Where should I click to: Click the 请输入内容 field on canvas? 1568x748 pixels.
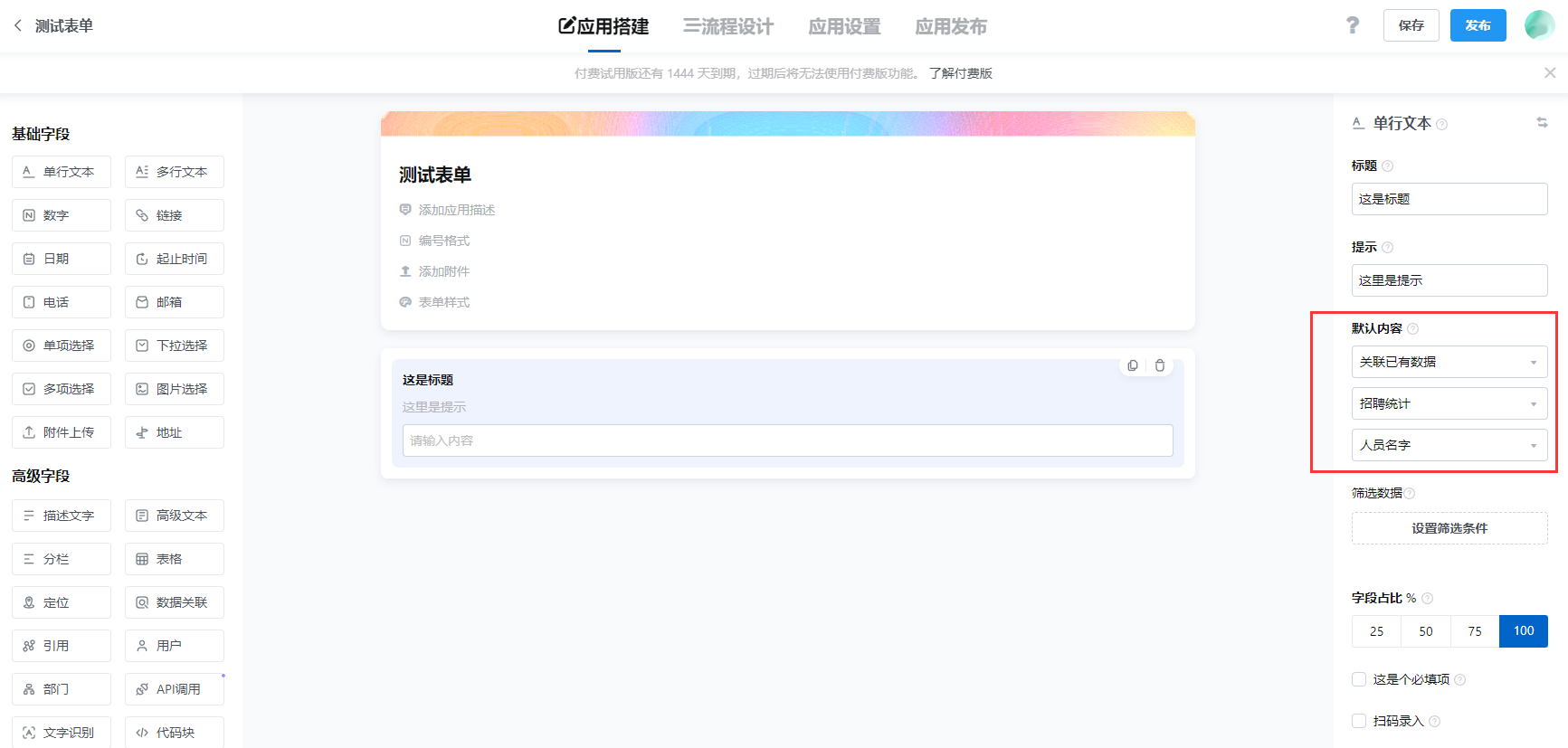[x=788, y=440]
